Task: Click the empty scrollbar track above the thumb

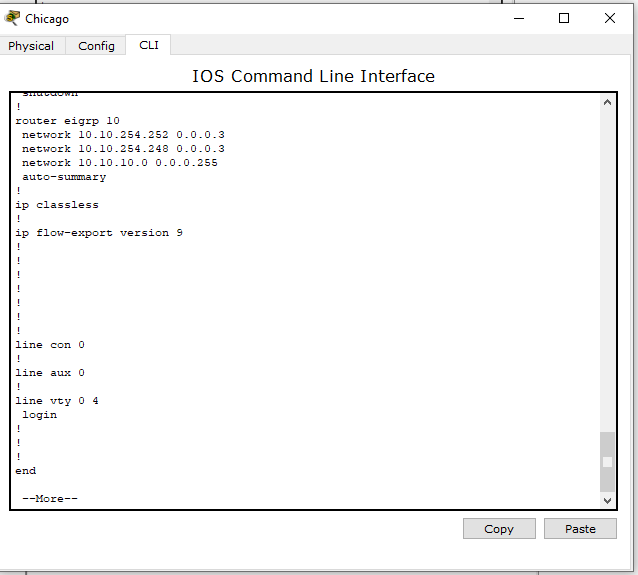Action: point(607,270)
